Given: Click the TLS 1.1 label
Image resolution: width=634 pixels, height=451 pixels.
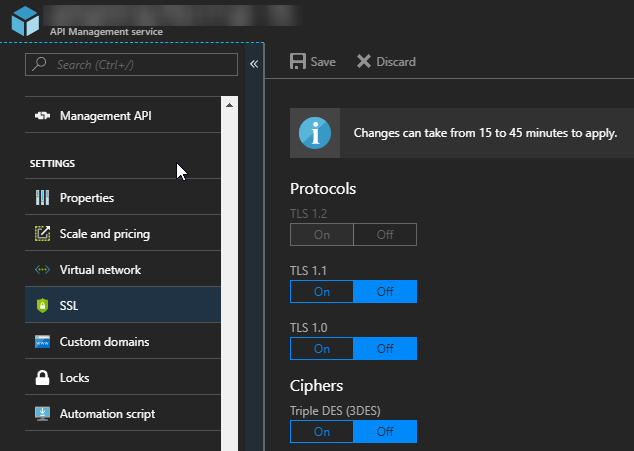Looking at the screenshot, I should [309, 271].
